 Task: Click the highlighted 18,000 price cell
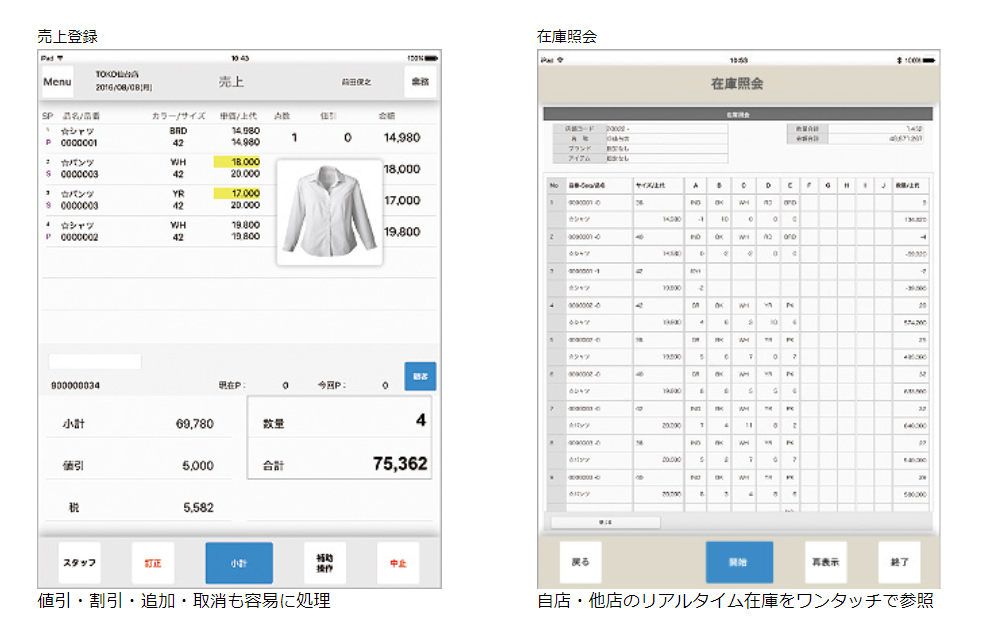point(237,161)
